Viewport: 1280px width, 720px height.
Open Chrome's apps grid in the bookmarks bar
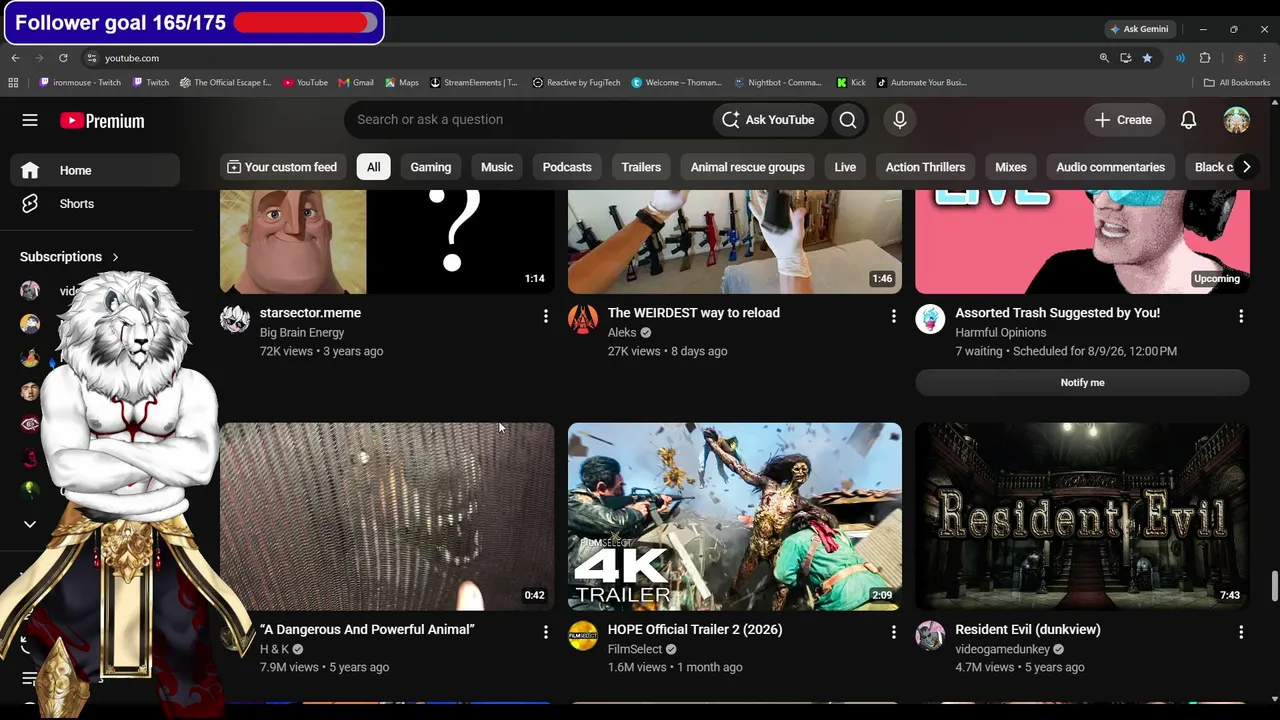tap(14, 83)
